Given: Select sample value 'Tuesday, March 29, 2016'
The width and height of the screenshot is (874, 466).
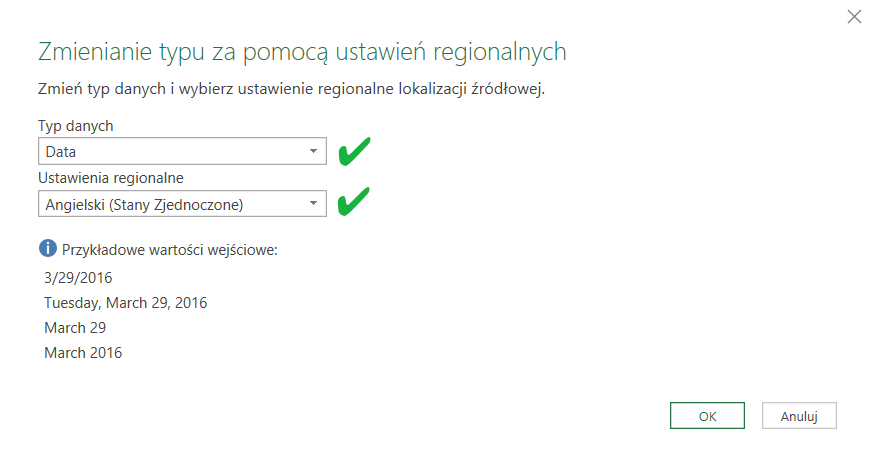Looking at the screenshot, I should click(125, 301).
